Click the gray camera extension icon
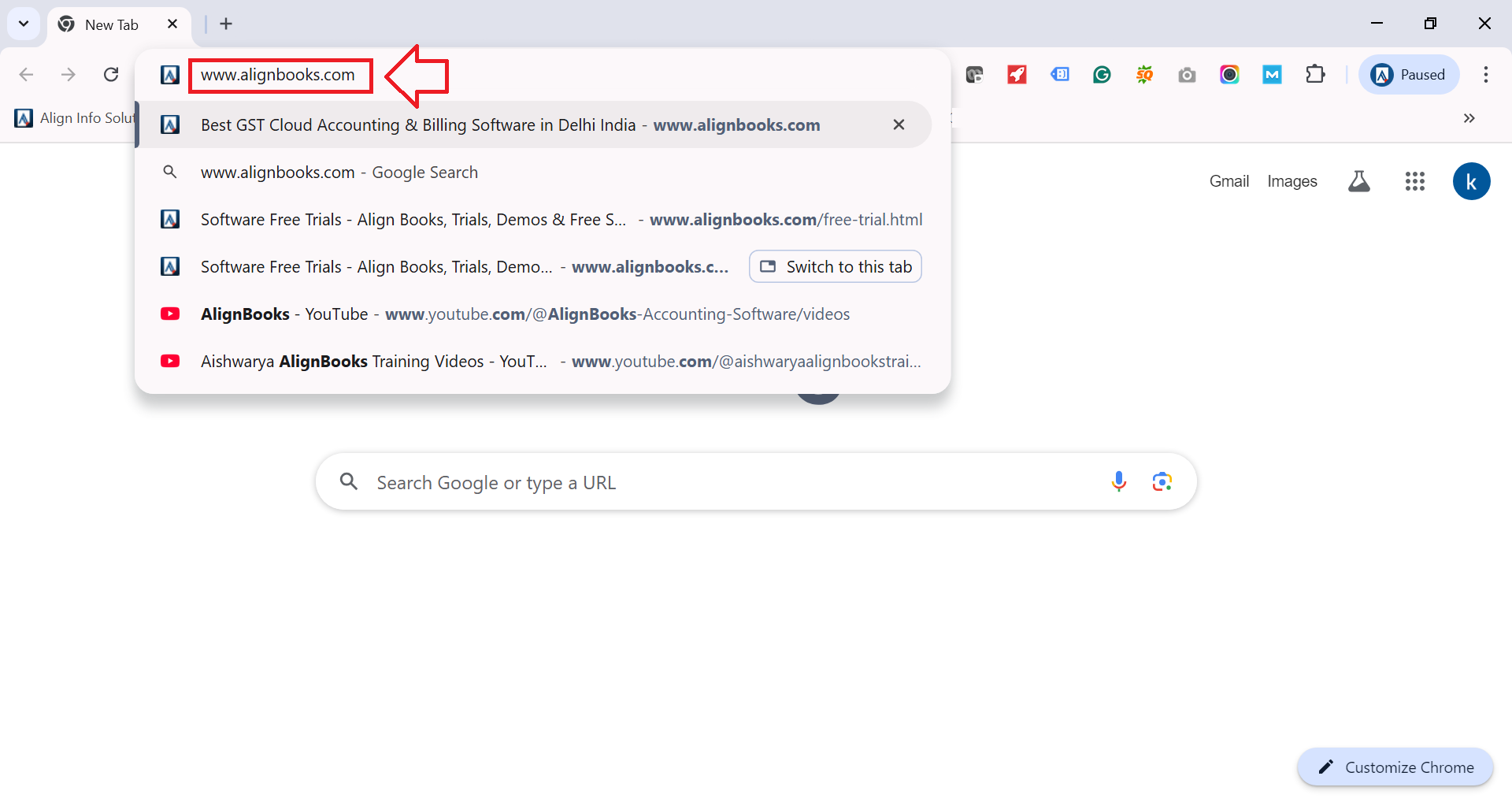 [x=1188, y=75]
